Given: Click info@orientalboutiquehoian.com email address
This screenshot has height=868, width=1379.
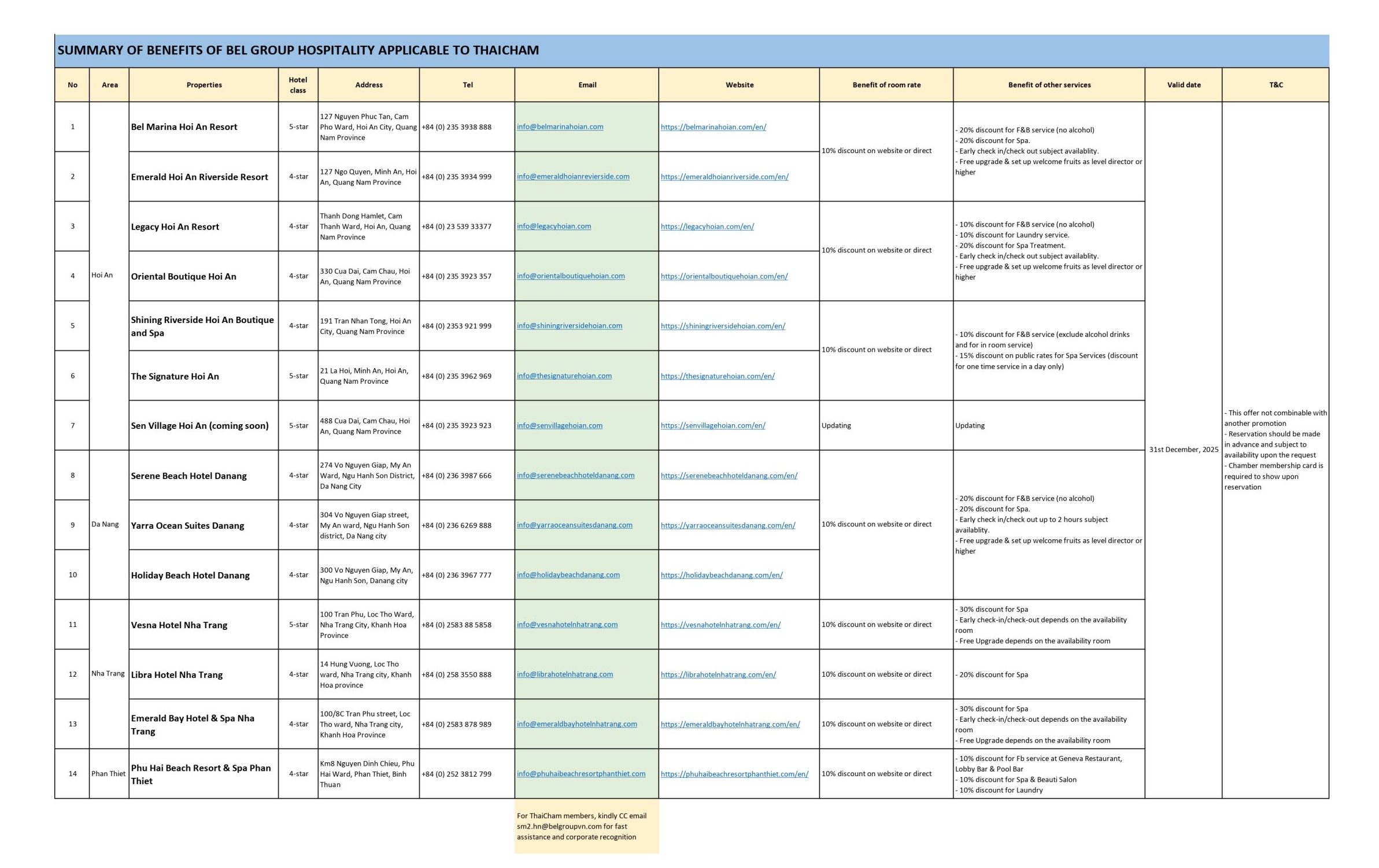Looking at the screenshot, I should pos(571,276).
